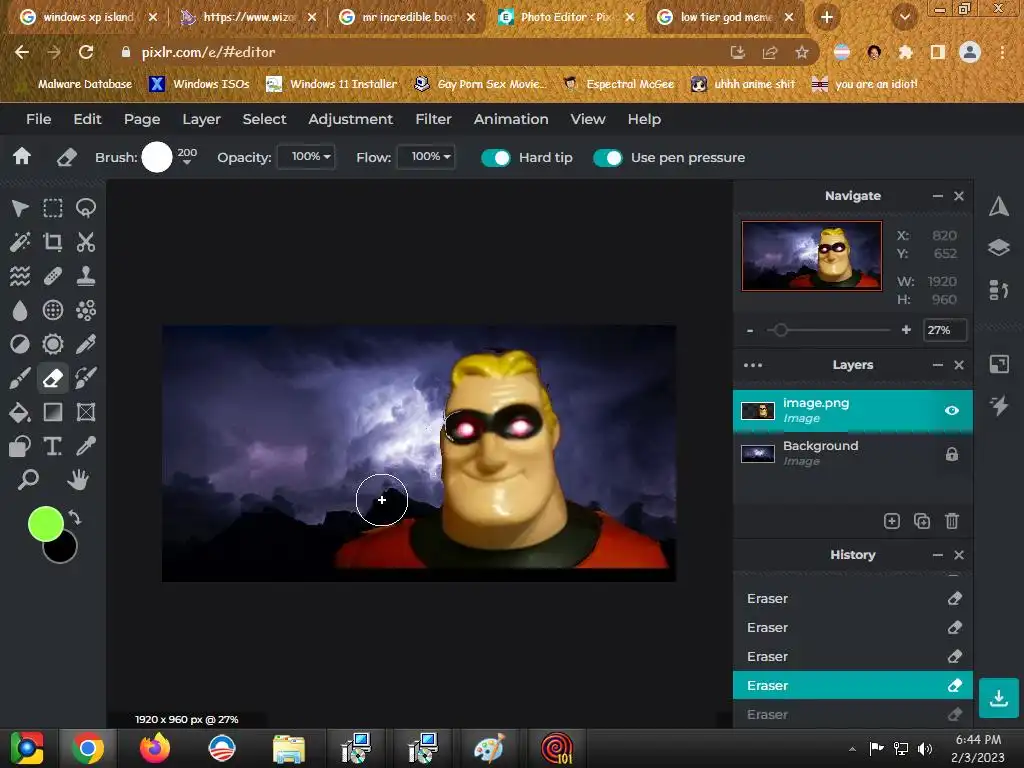Click zoom out minus button in Navigate

click(x=750, y=330)
